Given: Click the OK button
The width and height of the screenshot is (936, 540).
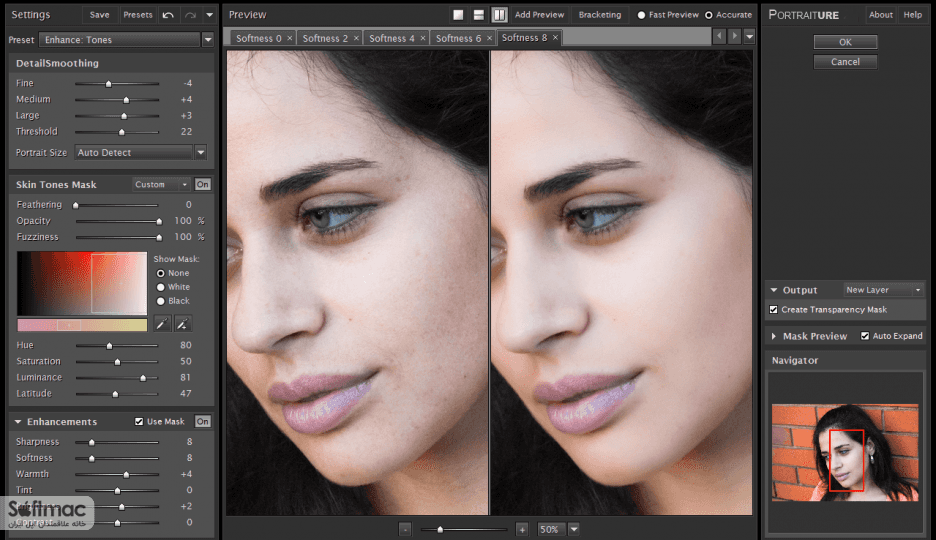Looking at the screenshot, I should 845,42.
